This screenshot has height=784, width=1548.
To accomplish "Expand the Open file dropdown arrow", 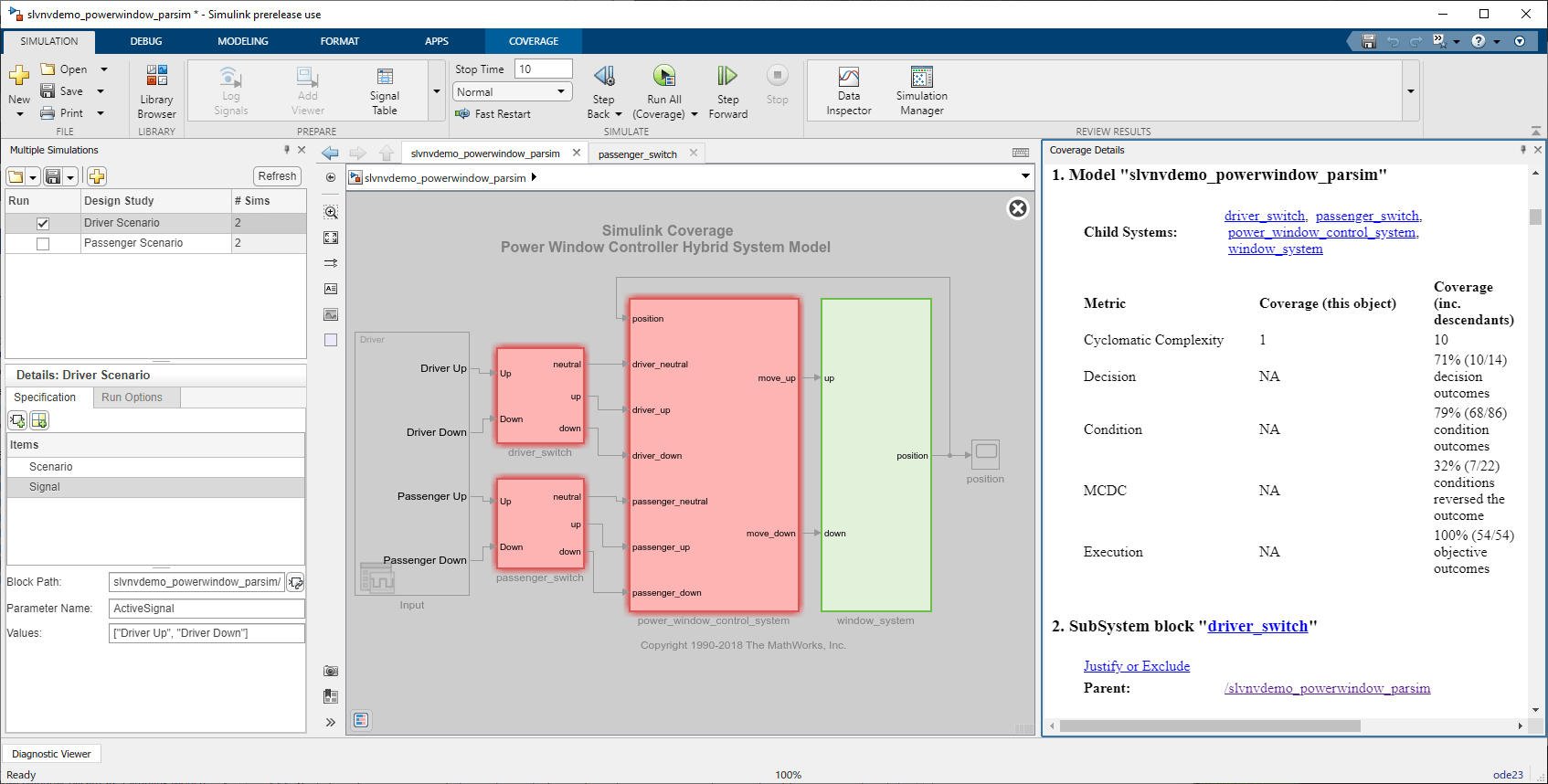I will [x=104, y=69].
